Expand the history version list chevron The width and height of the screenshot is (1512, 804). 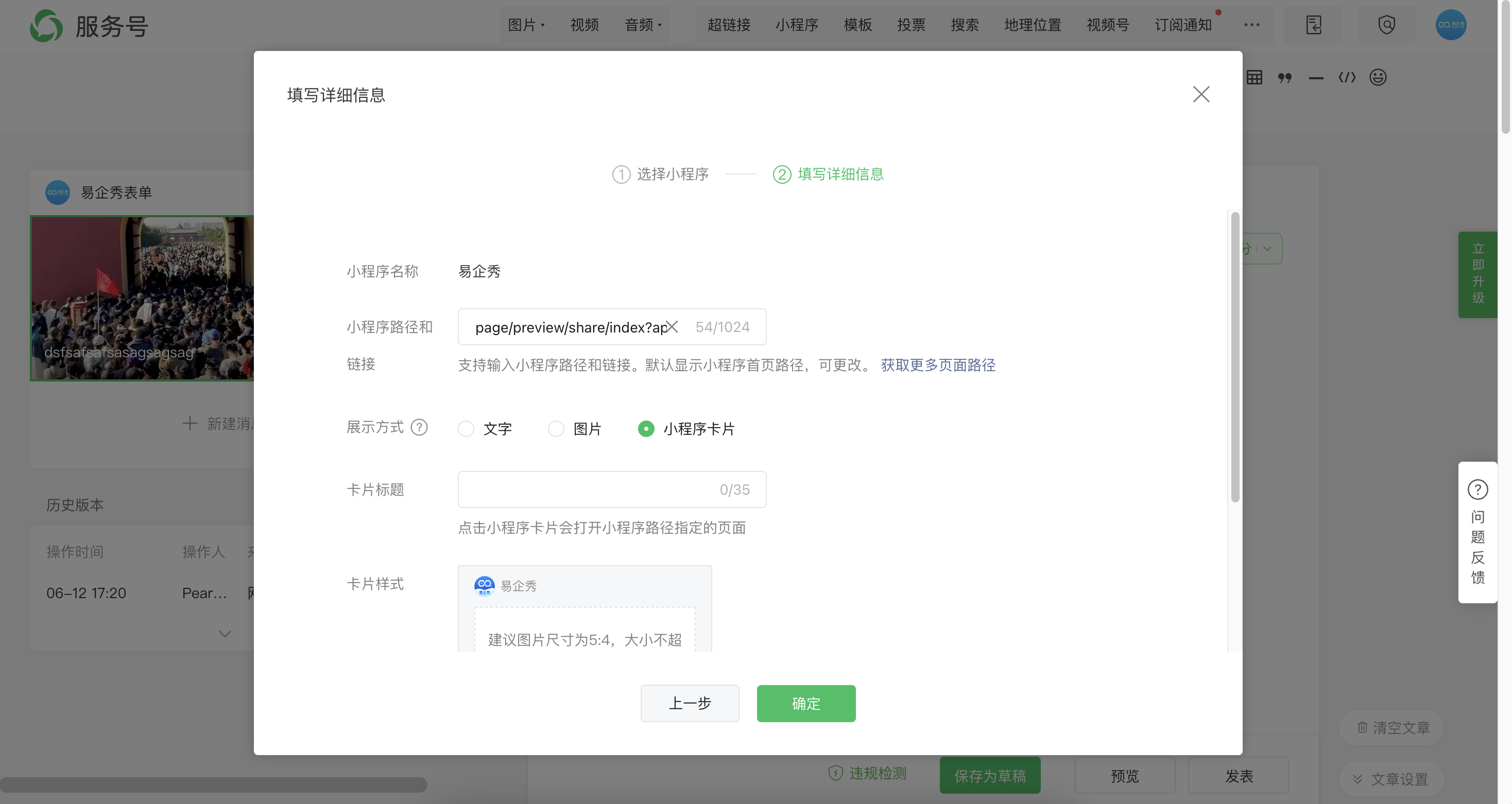coord(225,633)
